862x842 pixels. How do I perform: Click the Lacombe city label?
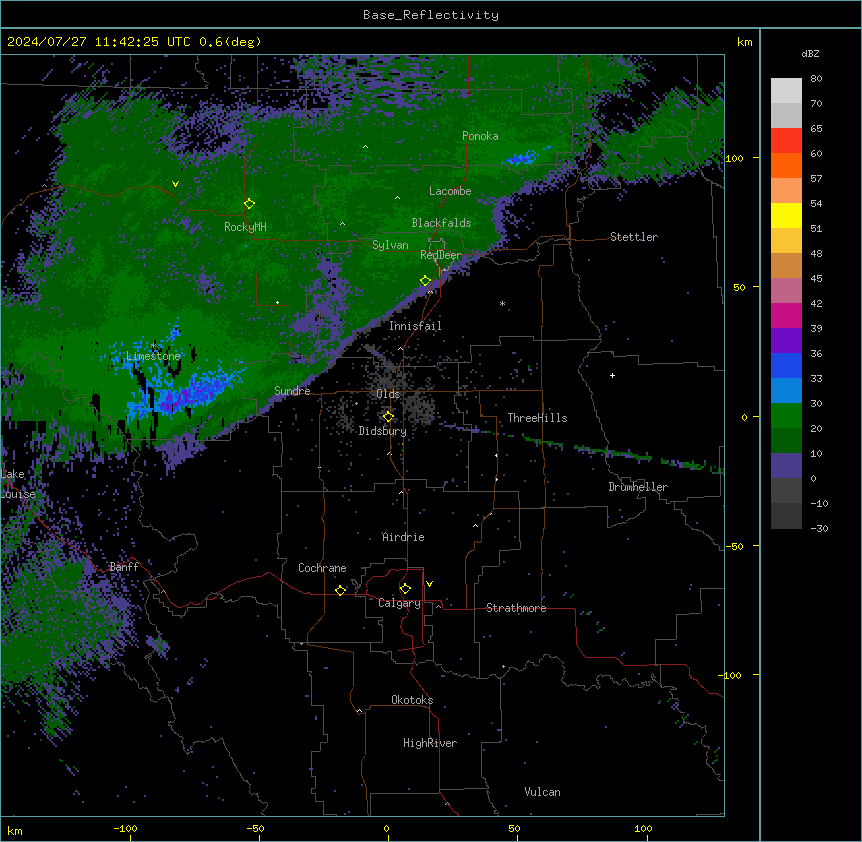pos(450,191)
